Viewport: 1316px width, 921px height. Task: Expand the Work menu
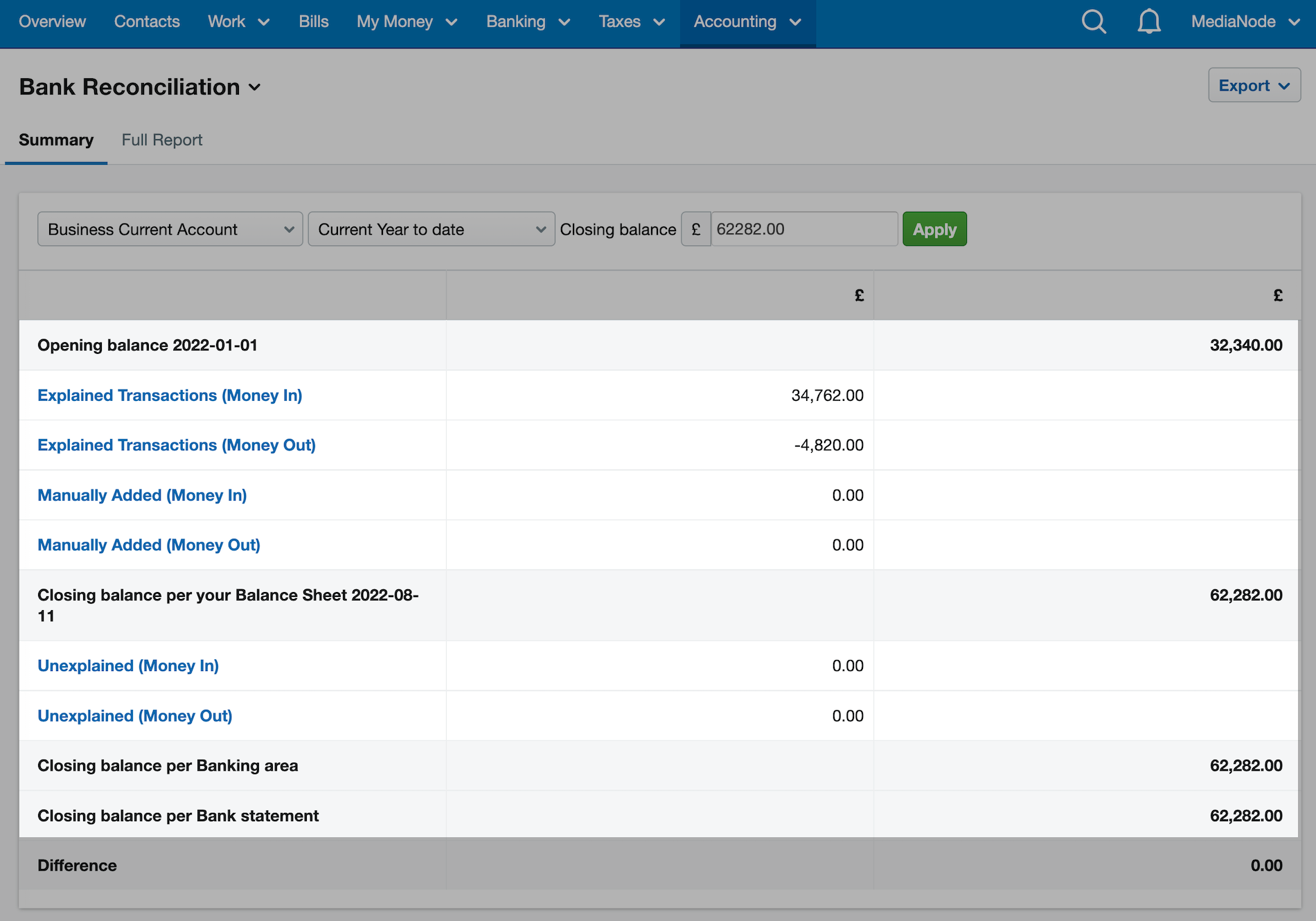pyautogui.click(x=239, y=21)
